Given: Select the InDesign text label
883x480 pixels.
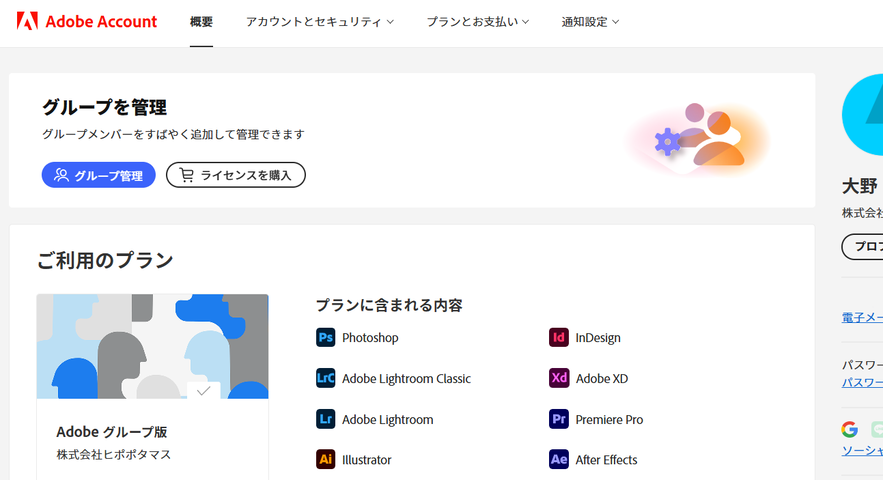Looking at the screenshot, I should 598,337.
